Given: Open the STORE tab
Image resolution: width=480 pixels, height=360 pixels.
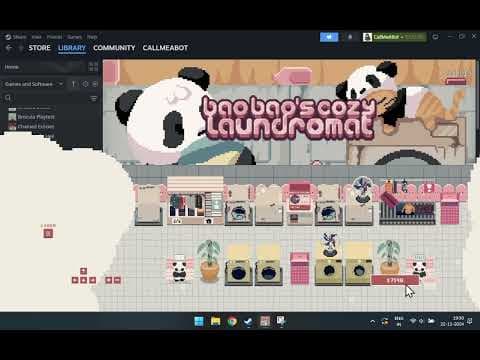Looking at the screenshot, I should point(39,48).
